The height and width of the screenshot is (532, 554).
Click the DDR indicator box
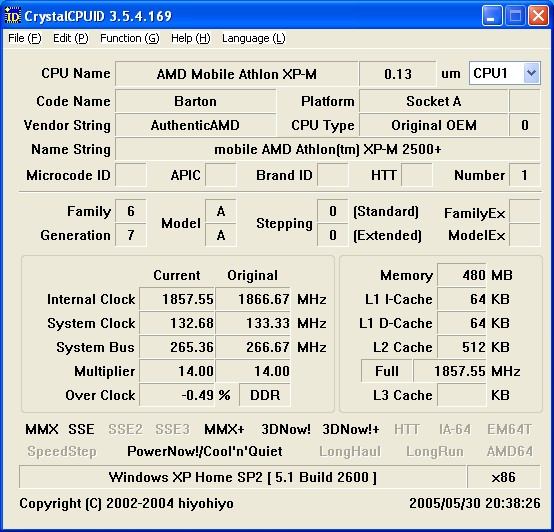click(265, 395)
